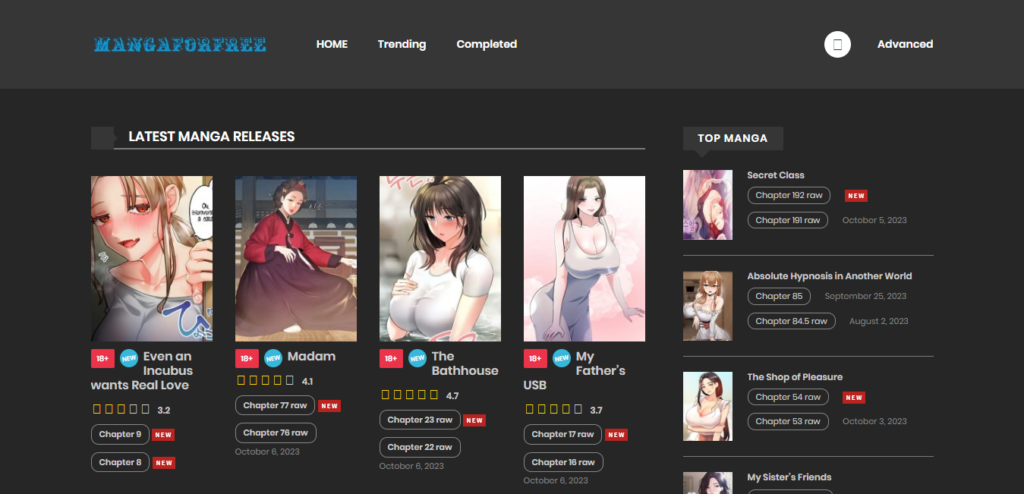
Task: Click star rating under My Father's USB
Action: 554,410
